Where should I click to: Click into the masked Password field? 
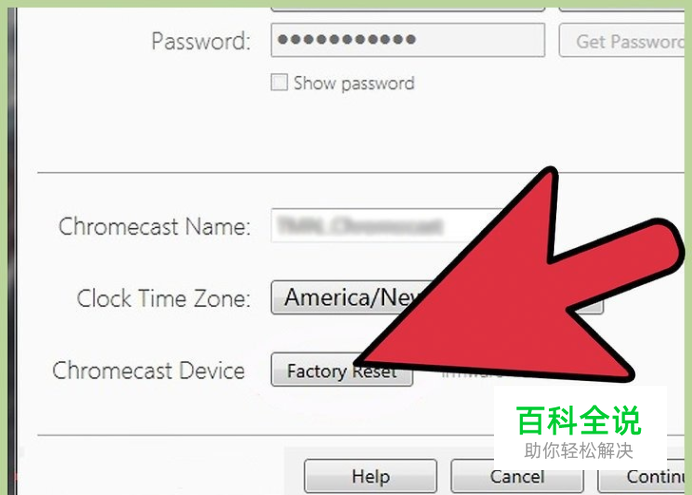(x=408, y=40)
